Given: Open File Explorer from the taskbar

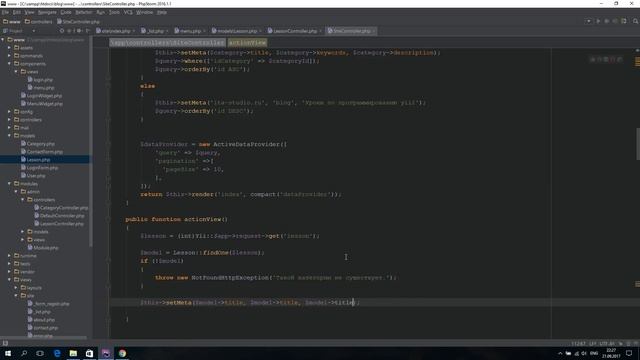Looking at the screenshot, I should tap(73, 353).
